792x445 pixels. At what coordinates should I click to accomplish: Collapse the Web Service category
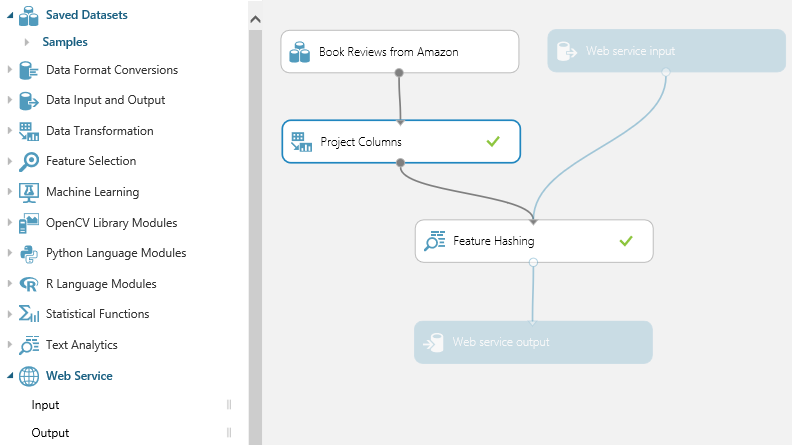(x=10, y=376)
